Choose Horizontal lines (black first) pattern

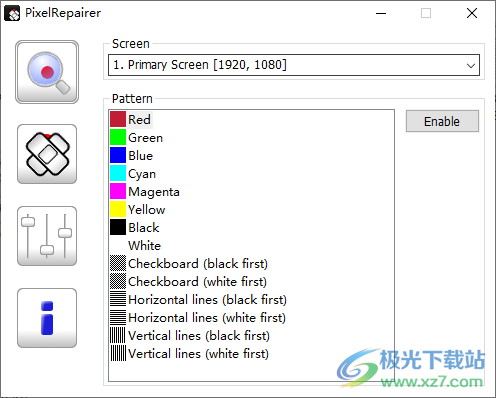[199, 300]
